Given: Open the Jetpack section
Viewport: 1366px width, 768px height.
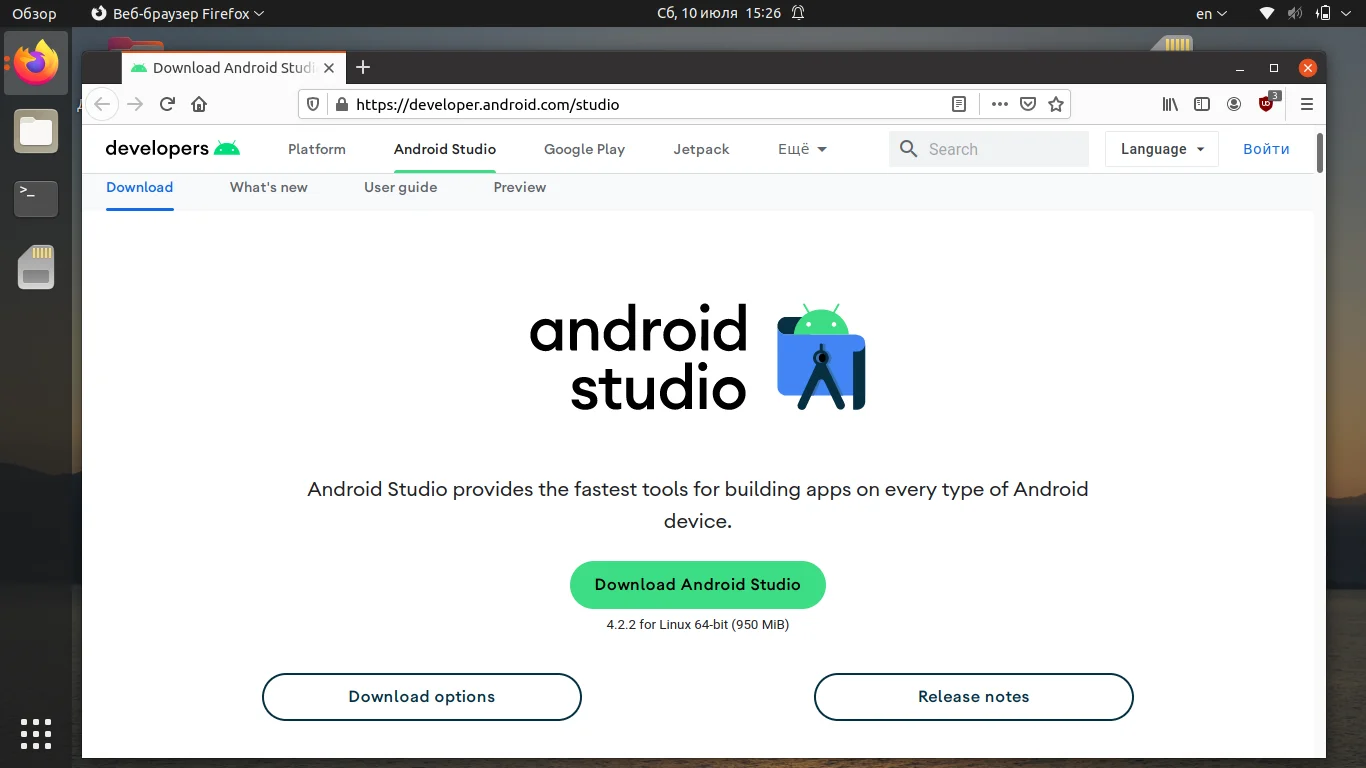Looking at the screenshot, I should tap(701, 149).
